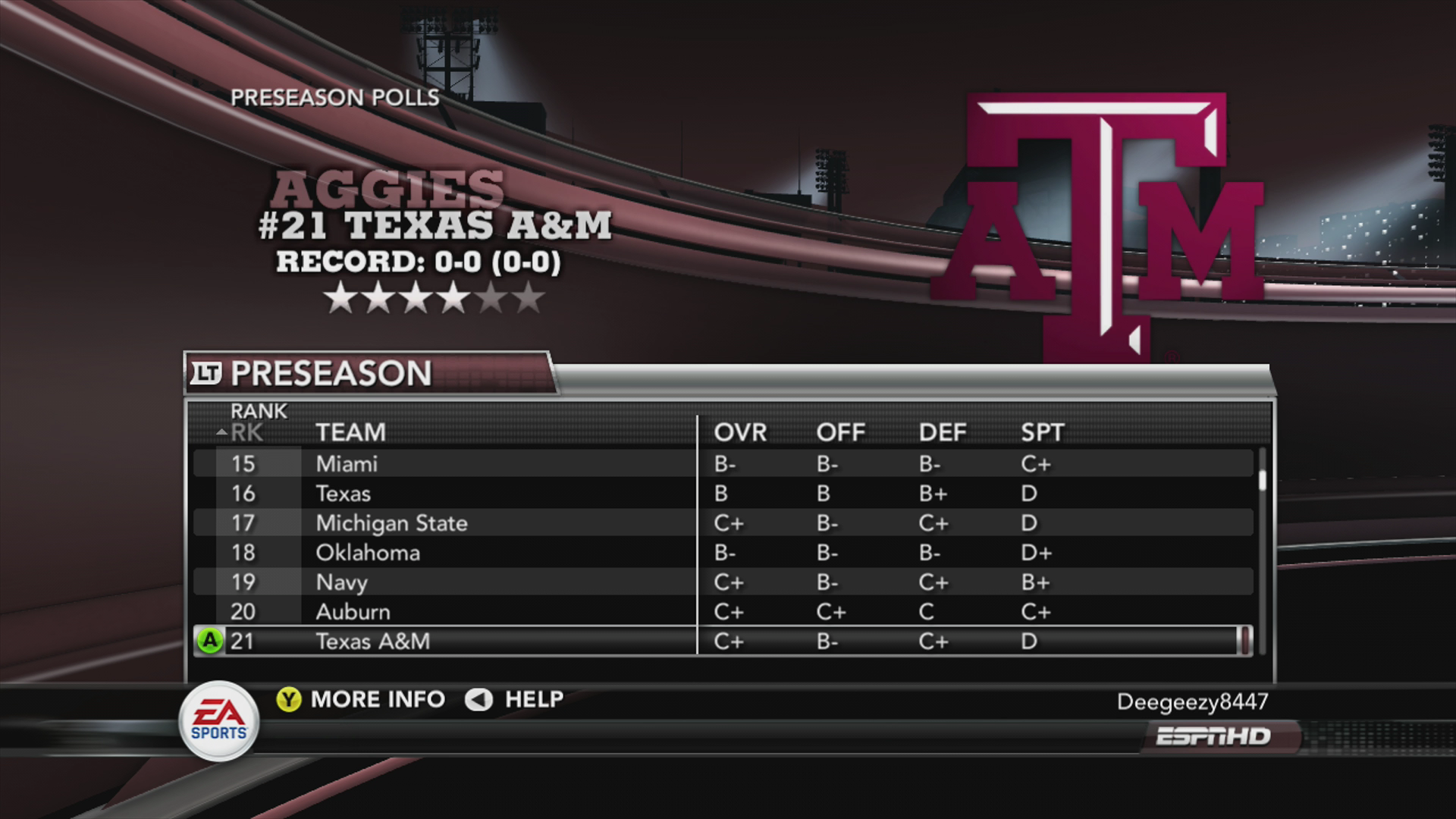Screen dimensions: 1456x819
Task: Select the Auburn row ranked 20
Action: (x=723, y=612)
